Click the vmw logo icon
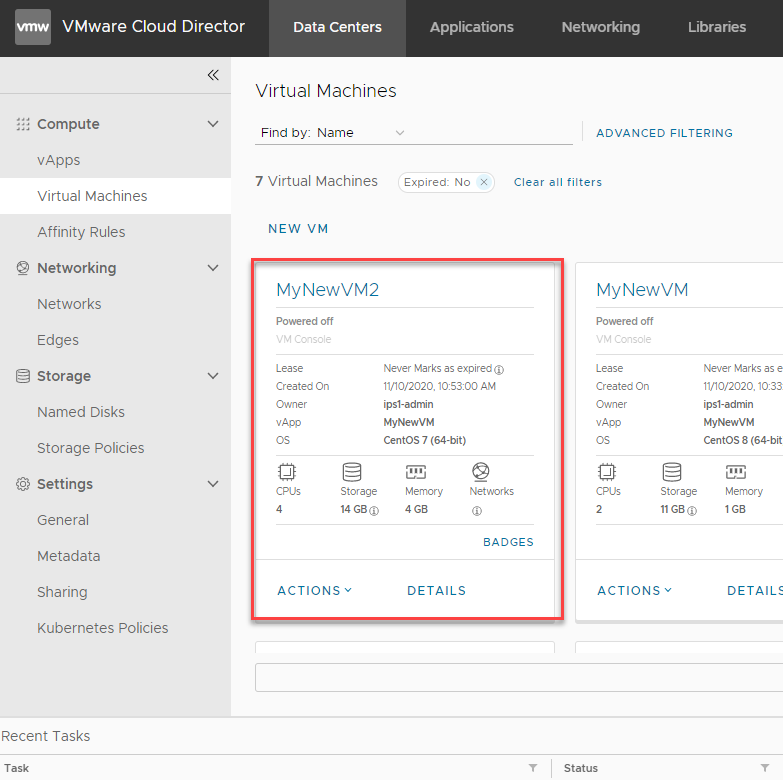Image resolution: width=783 pixels, height=780 pixels. (33, 27)
